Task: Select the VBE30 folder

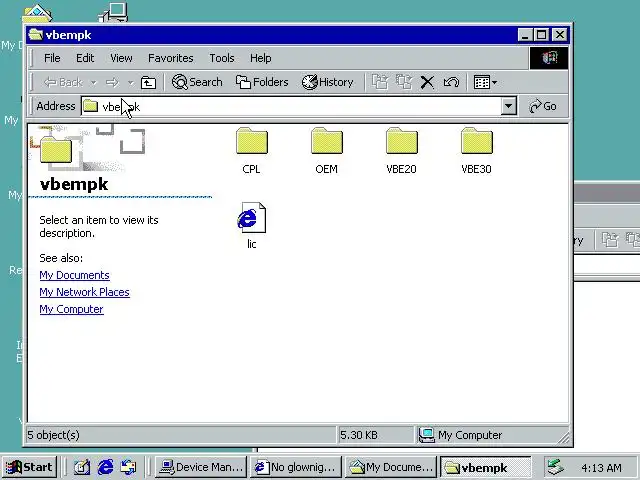Action: 476,150
